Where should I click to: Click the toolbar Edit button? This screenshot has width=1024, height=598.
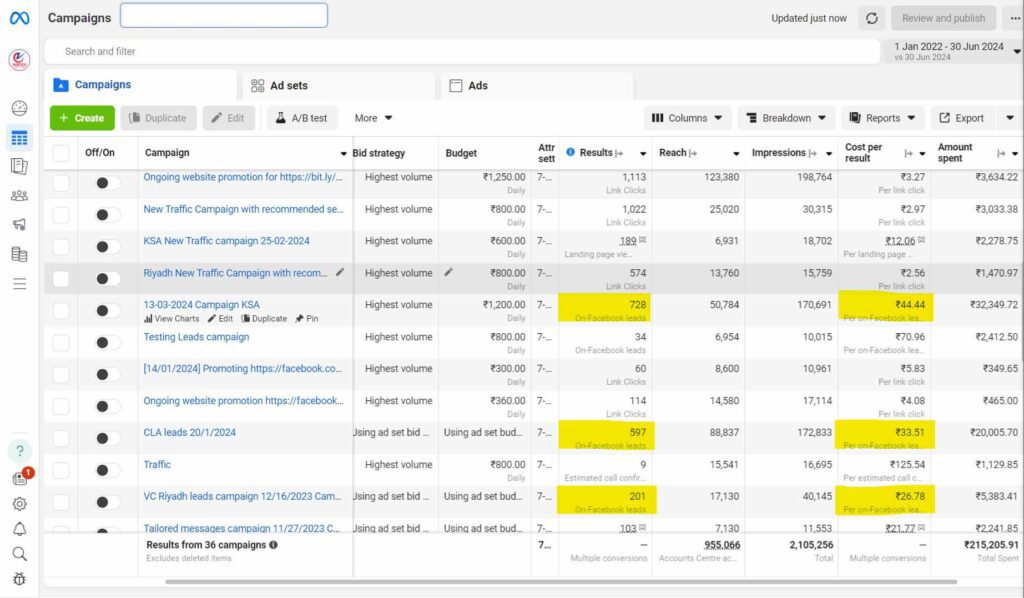point(229,118)
